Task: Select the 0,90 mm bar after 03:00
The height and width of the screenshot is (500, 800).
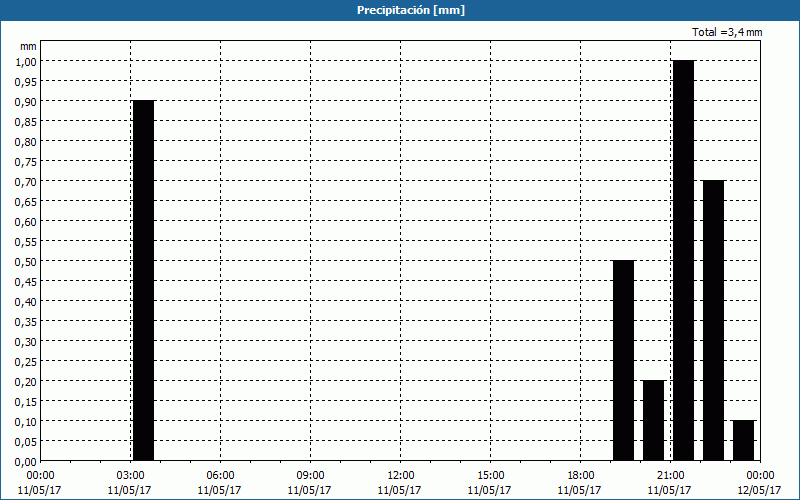Action: [143, 281]
